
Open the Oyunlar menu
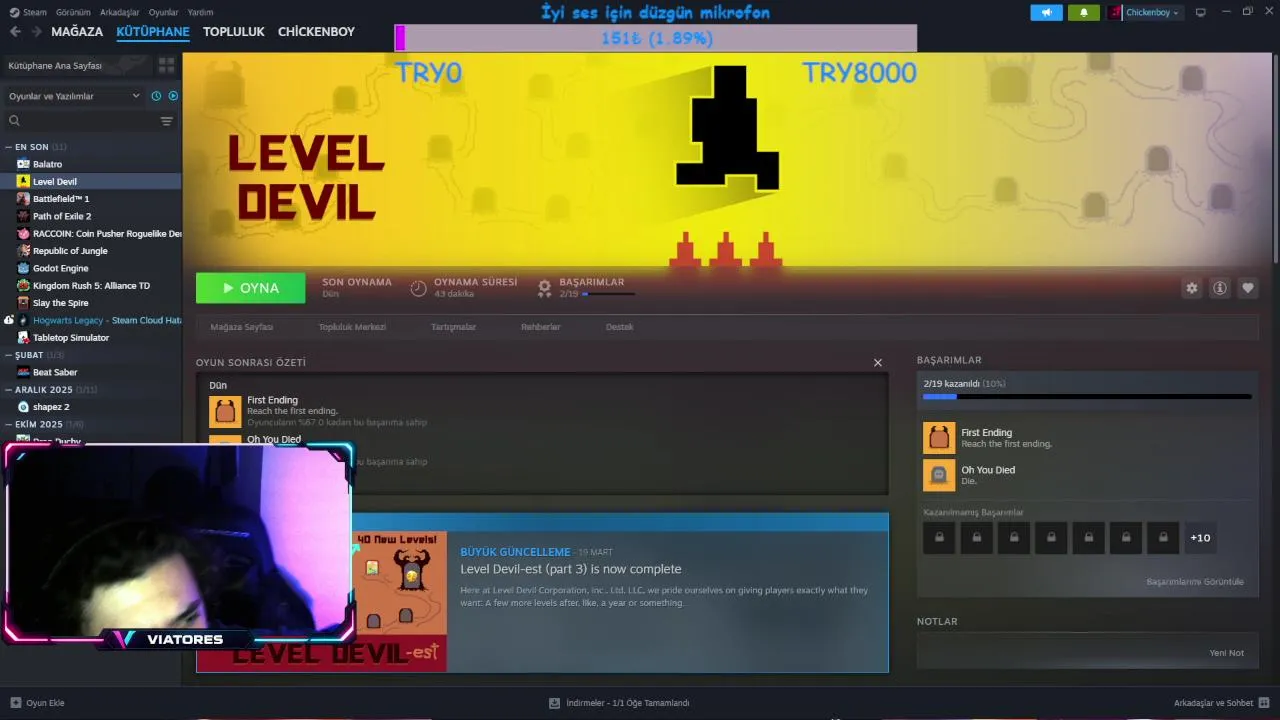pos(163,12)
